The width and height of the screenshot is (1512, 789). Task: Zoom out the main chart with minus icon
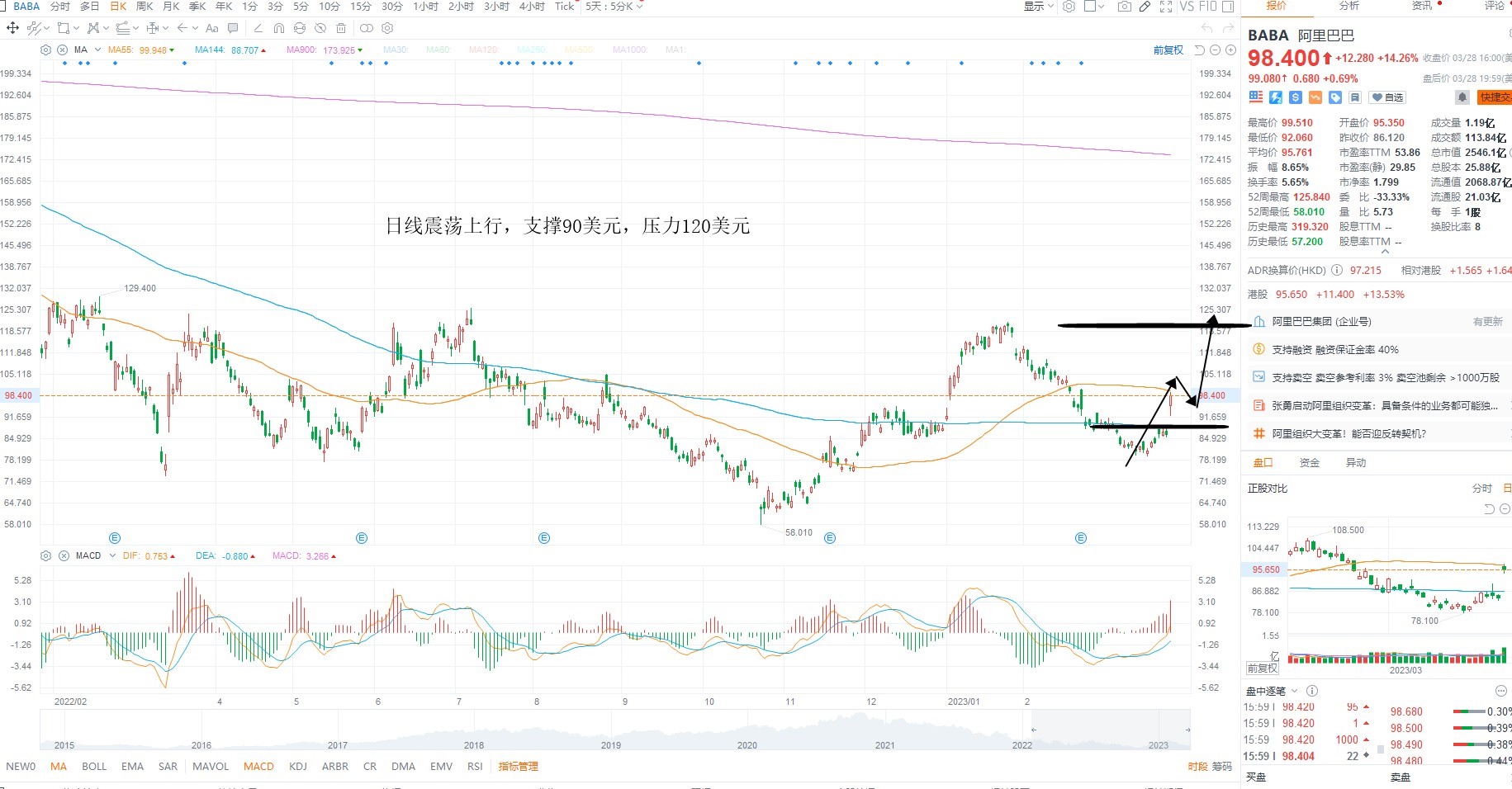pyautogui.click(x=1216, y=50)
